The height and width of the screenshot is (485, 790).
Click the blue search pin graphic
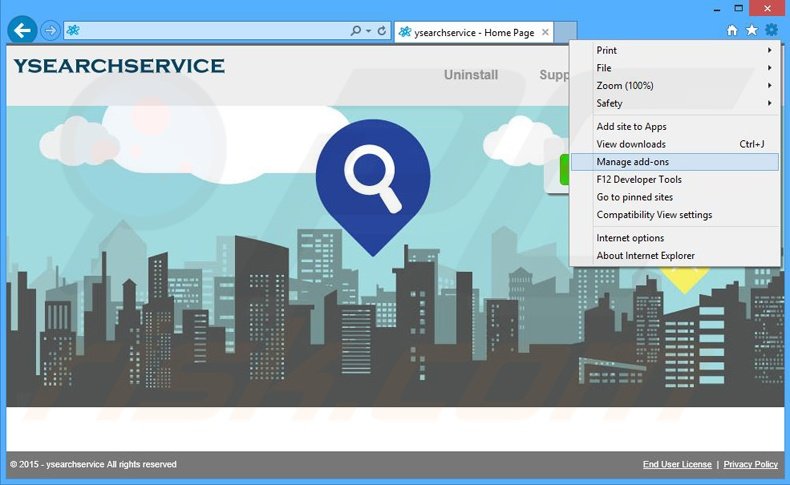[373, 187]
